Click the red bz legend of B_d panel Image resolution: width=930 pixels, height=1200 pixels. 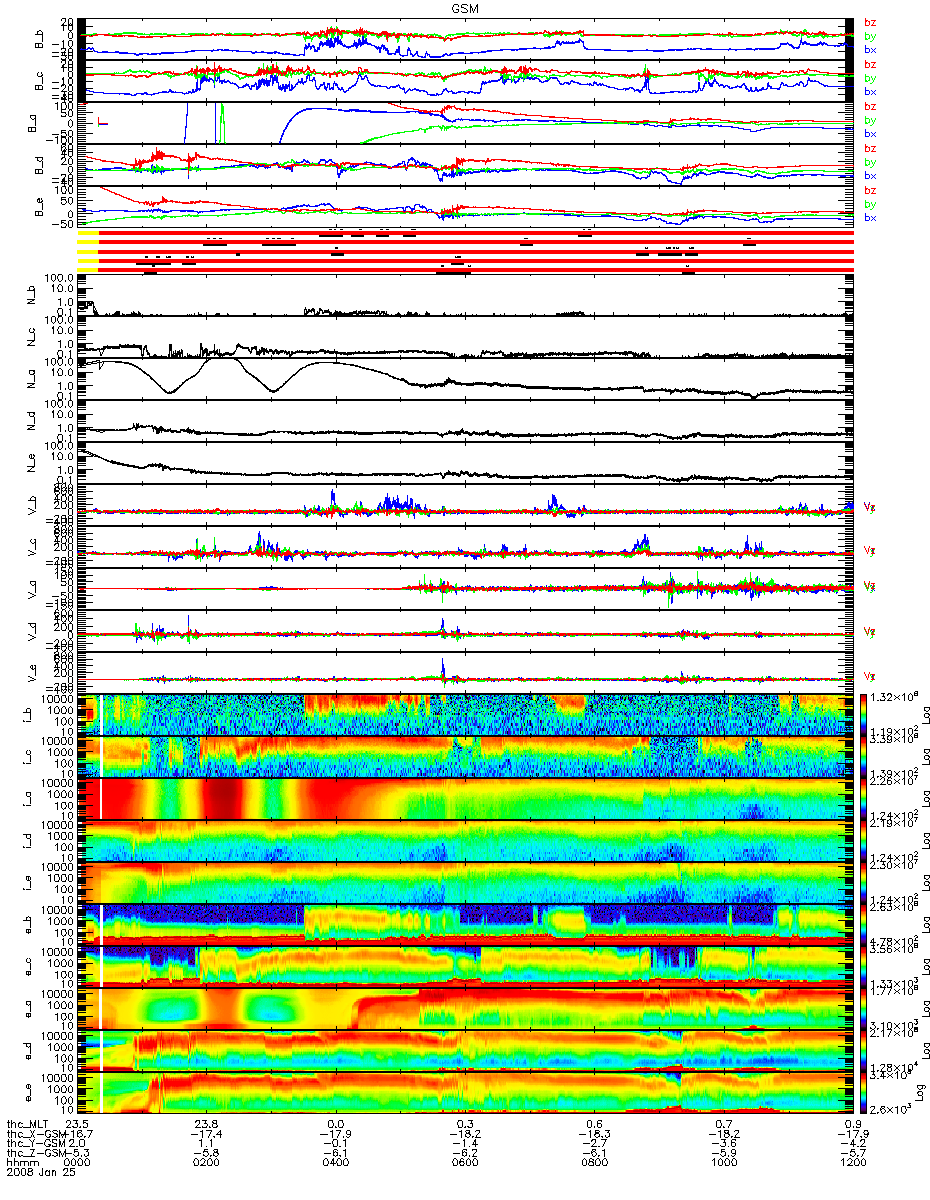[x=870, y=147]
